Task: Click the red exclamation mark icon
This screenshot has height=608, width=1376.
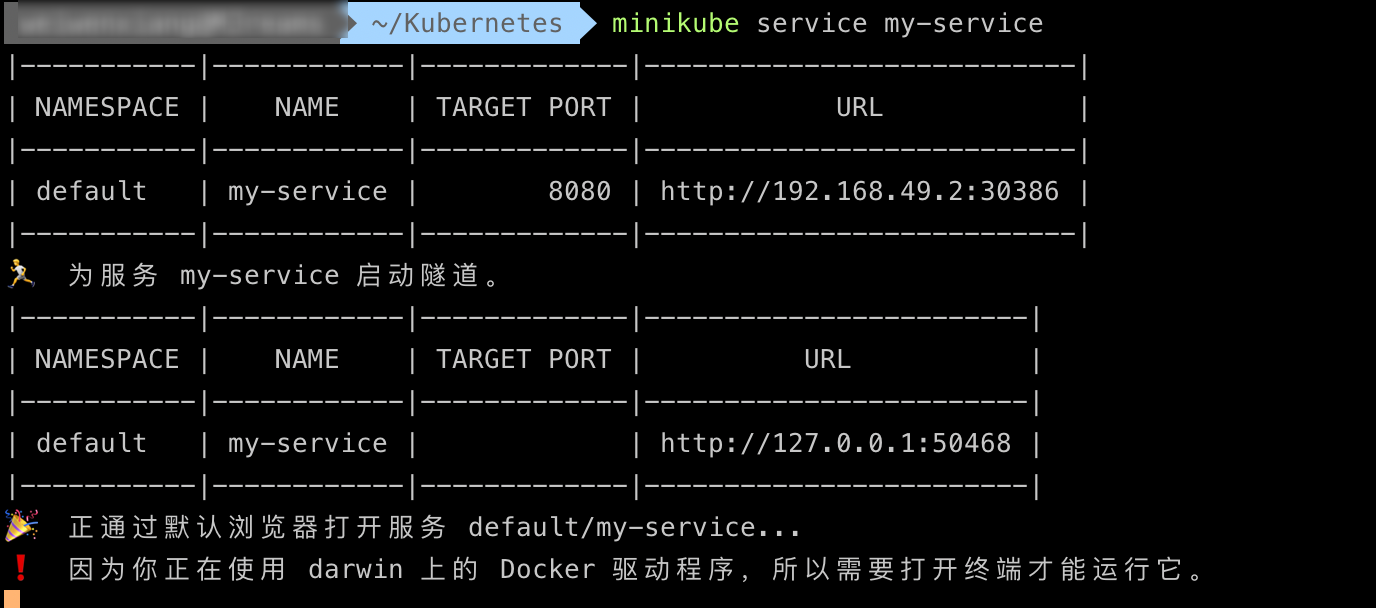Action: pyautogui.click(x=20, y=569)
